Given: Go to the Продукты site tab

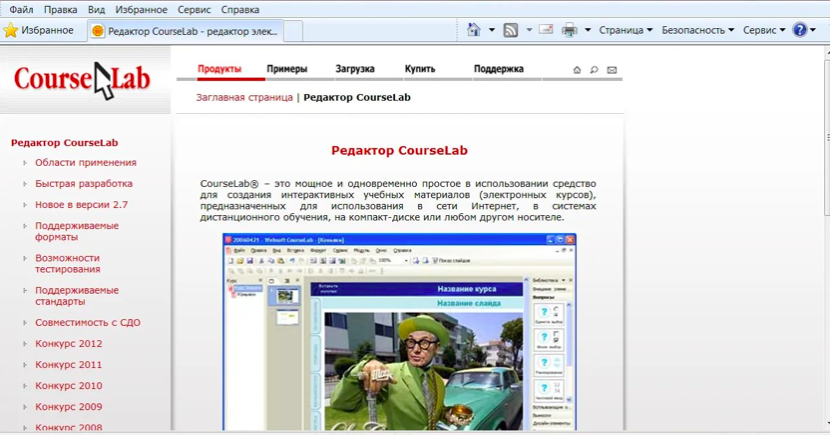Looking at the screenshot, I should 220,69.
